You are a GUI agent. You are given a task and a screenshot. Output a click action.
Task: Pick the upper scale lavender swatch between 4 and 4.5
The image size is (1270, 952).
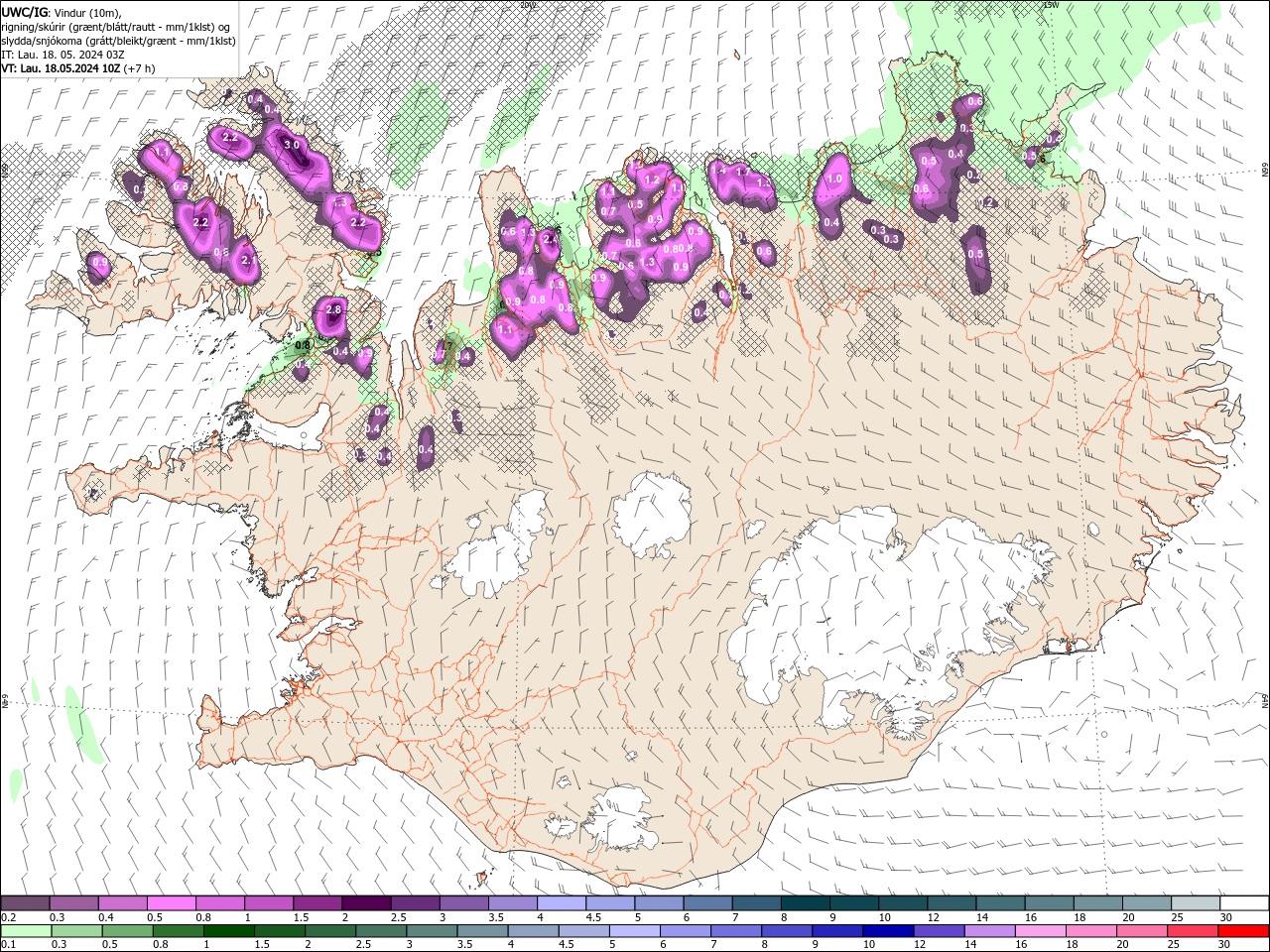561,903
